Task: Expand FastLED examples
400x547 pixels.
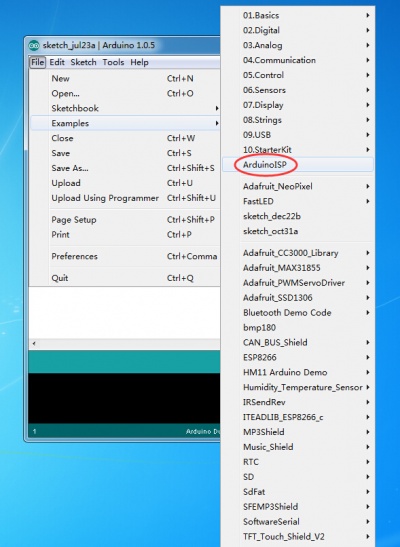Action: [x=298, y=201]
